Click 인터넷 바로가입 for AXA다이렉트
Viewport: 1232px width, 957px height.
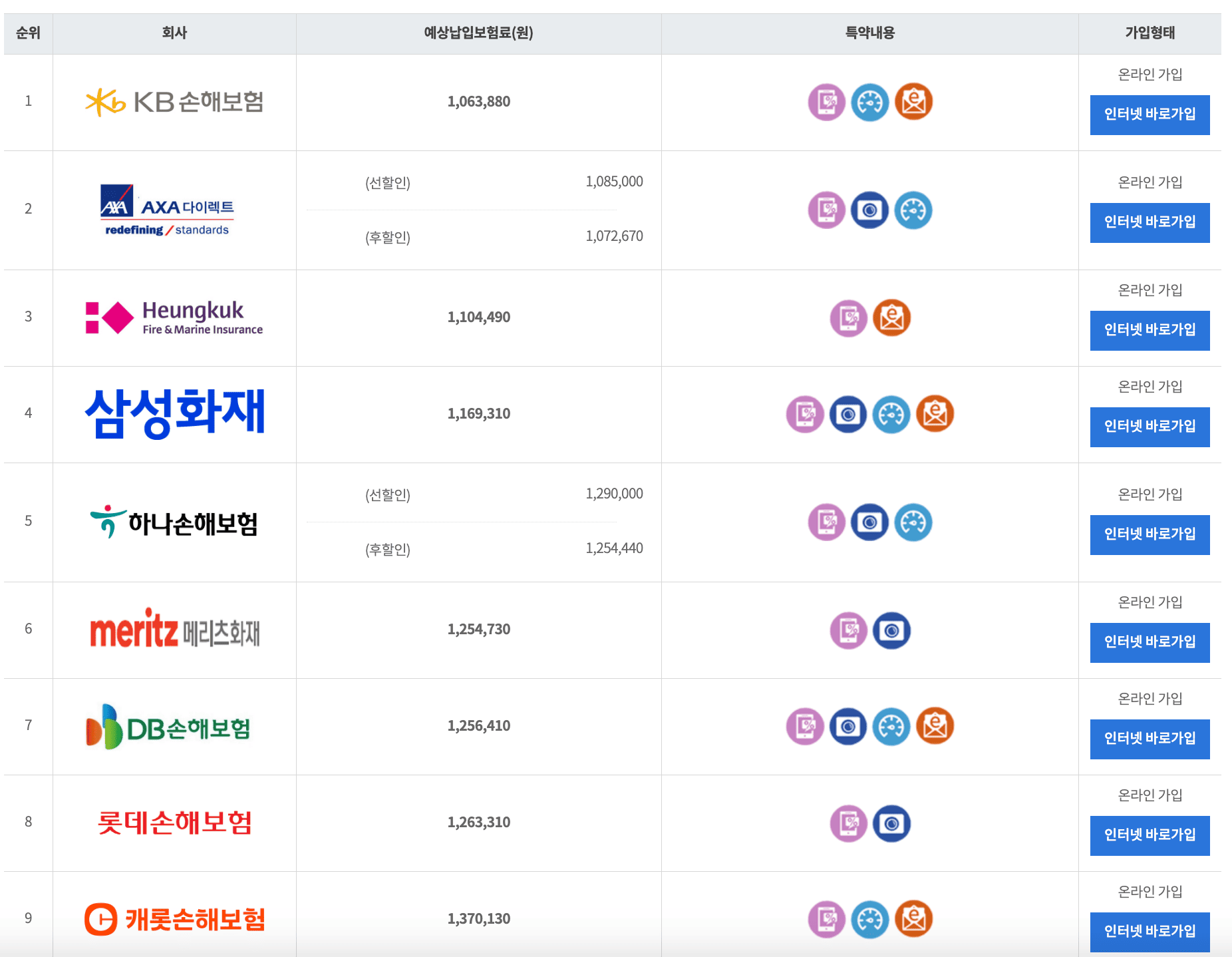(x=1150, y=223)
